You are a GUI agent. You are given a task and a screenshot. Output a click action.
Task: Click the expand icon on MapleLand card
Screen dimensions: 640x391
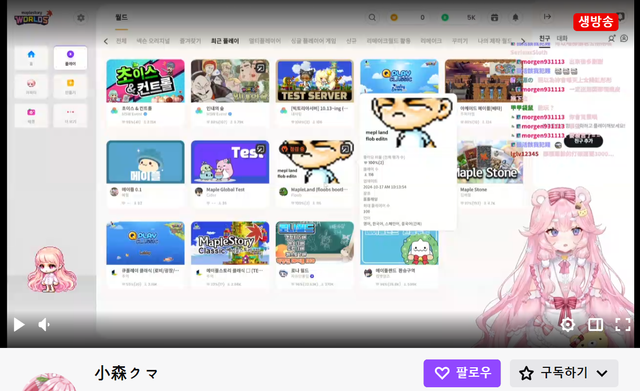coord(345,149)
